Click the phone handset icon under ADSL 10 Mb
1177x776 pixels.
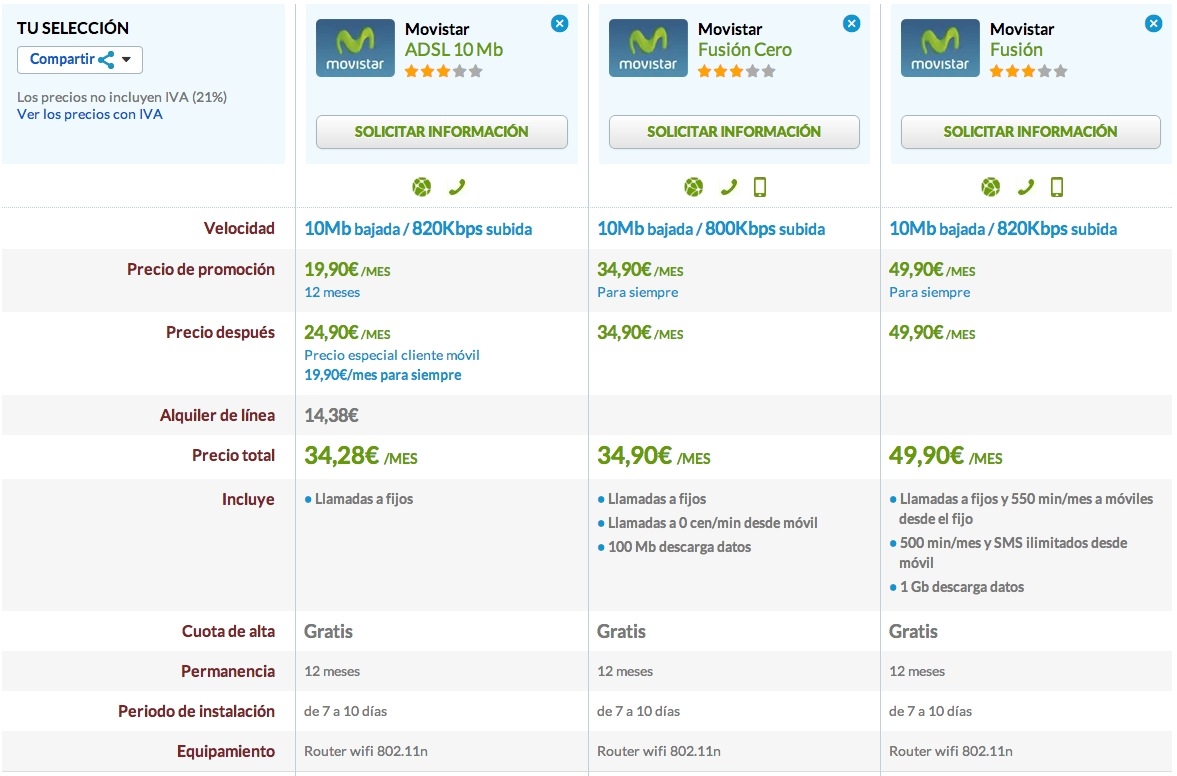tap(456, 187)
